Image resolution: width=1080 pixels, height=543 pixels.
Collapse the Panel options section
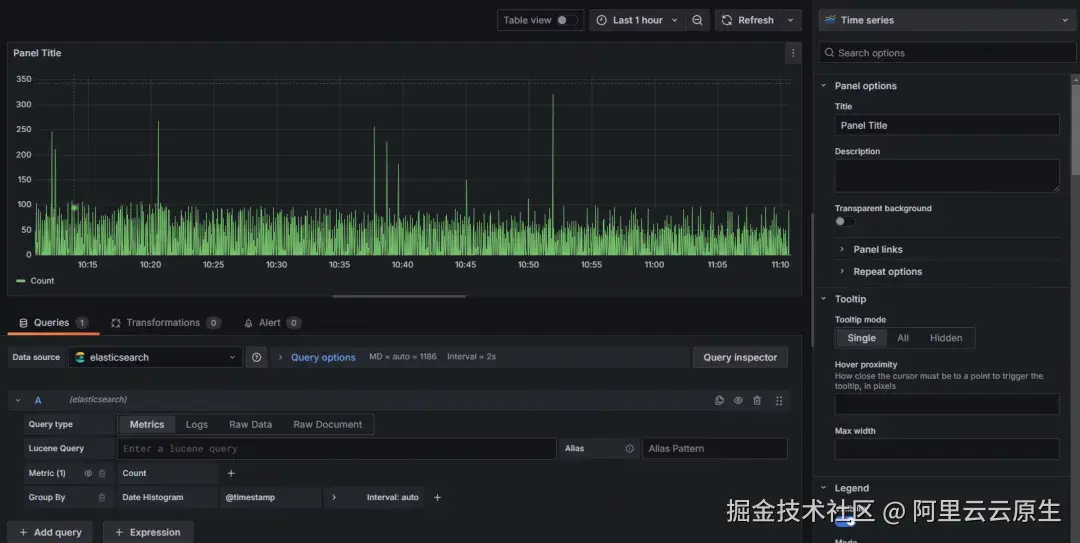[x=823, y=85]
